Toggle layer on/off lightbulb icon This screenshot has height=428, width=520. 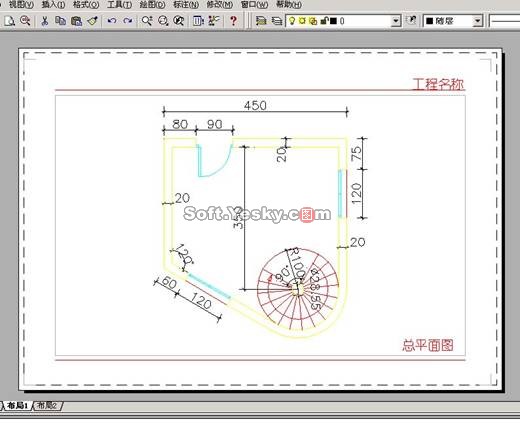(x=292, y=21)
